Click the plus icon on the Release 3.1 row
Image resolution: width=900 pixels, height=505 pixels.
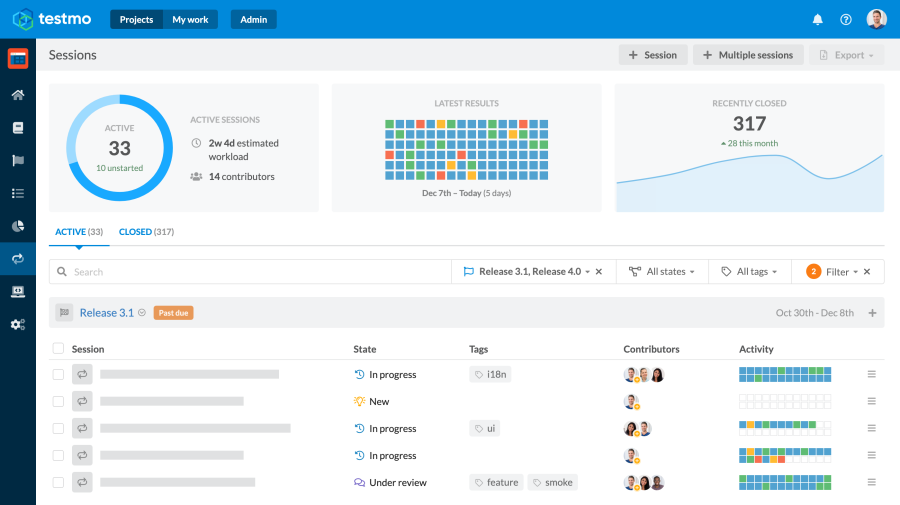[x=872, y=313]
